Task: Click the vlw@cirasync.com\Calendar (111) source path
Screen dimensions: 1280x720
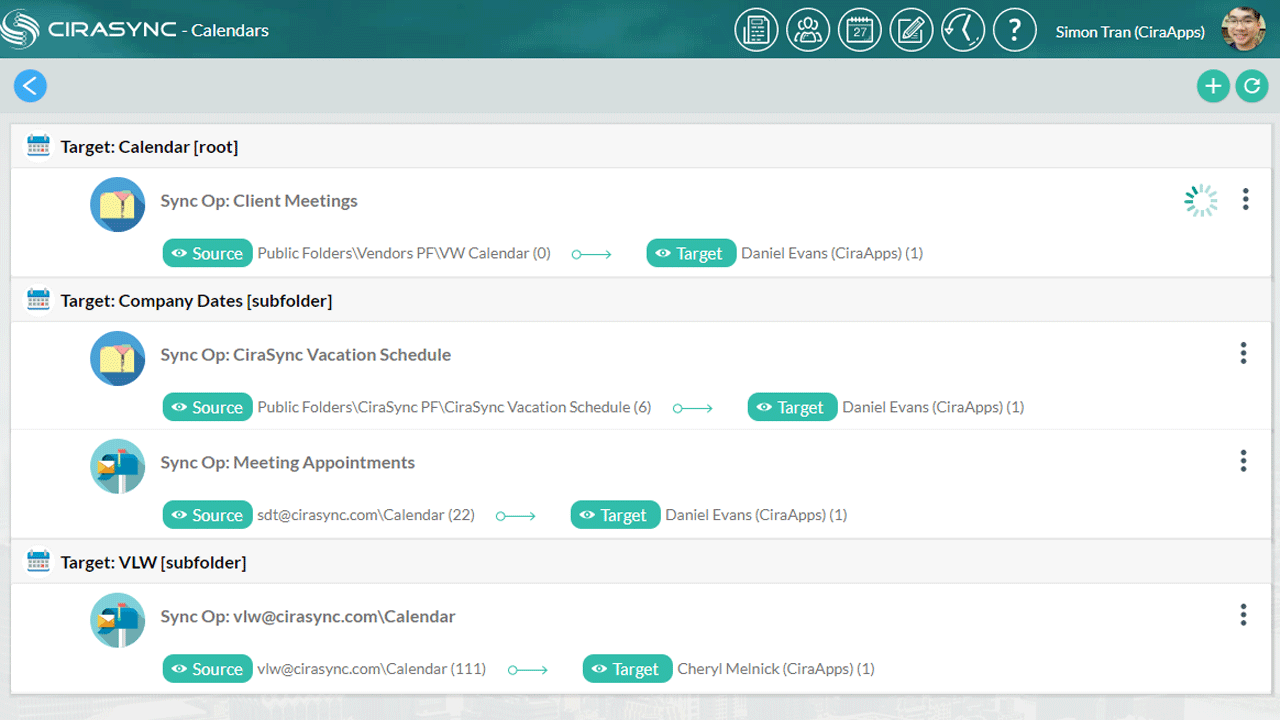Action: [371, 669]
